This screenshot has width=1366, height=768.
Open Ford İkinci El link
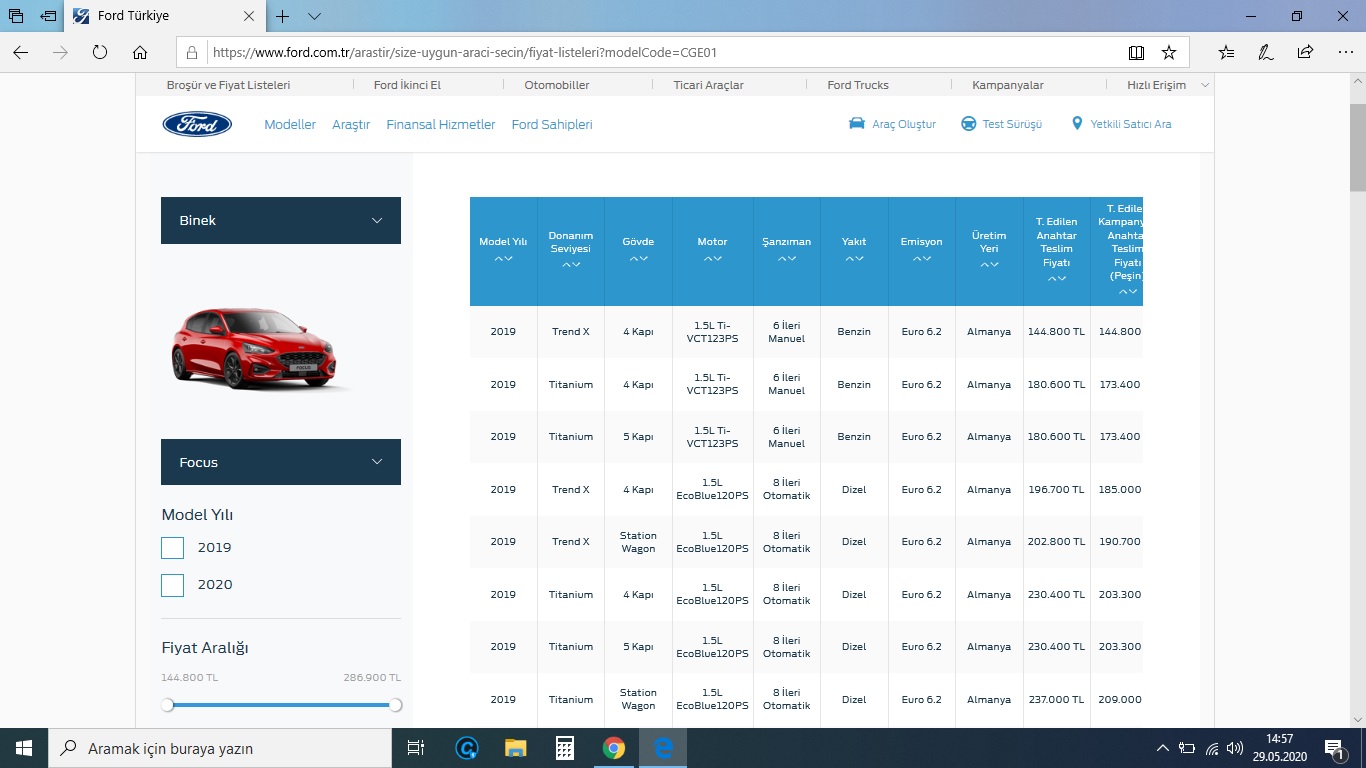407,85
